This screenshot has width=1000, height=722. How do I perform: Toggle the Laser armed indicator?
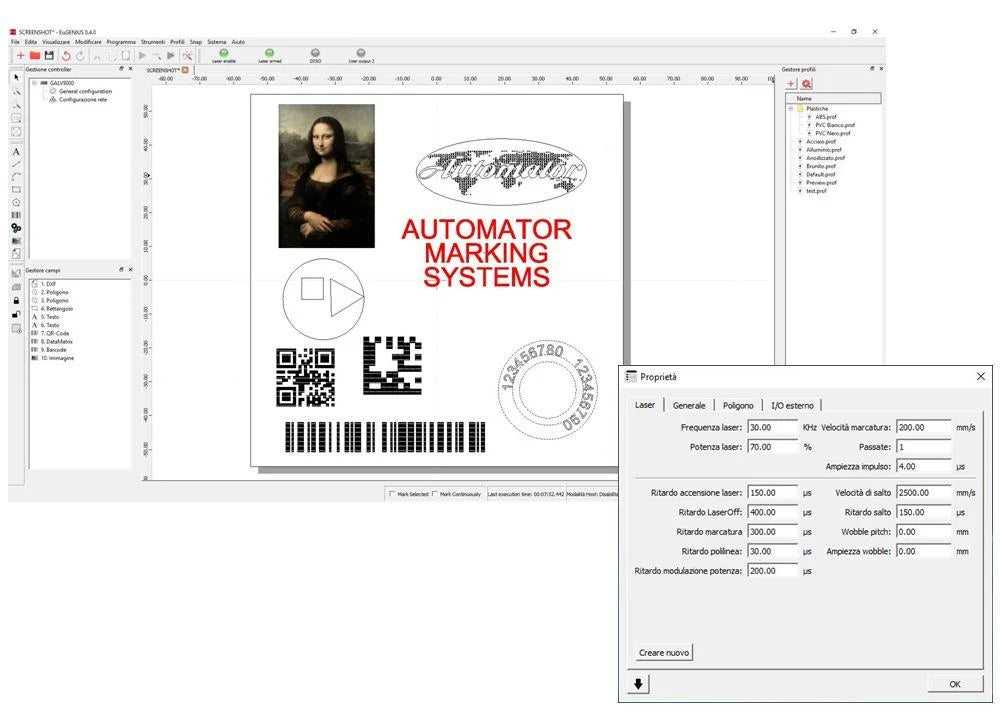270,53
